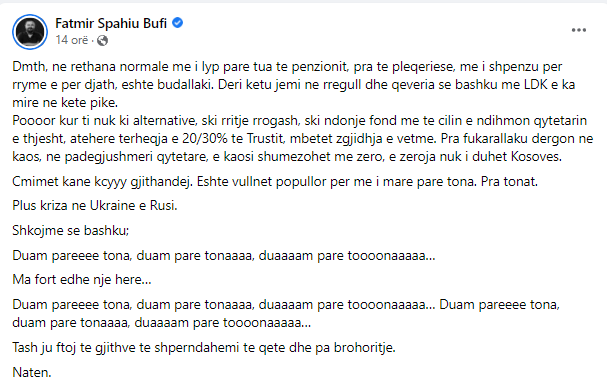Click the paragraph starting 'Dmth, ne rethana normale'
This screenshot has height=378, width=607.
tap(294, 84)
